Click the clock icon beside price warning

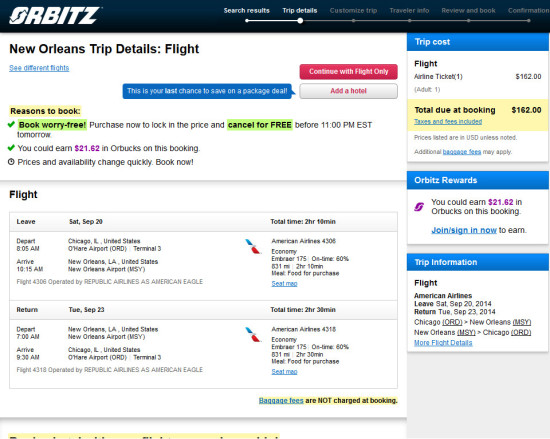coord(11,162)
